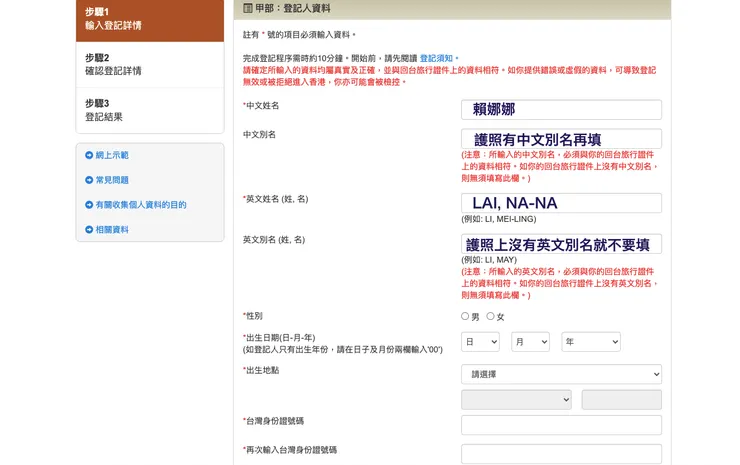Open the 登記須知 link
This screenshot has width=740, height=465.
pos(436,58)
